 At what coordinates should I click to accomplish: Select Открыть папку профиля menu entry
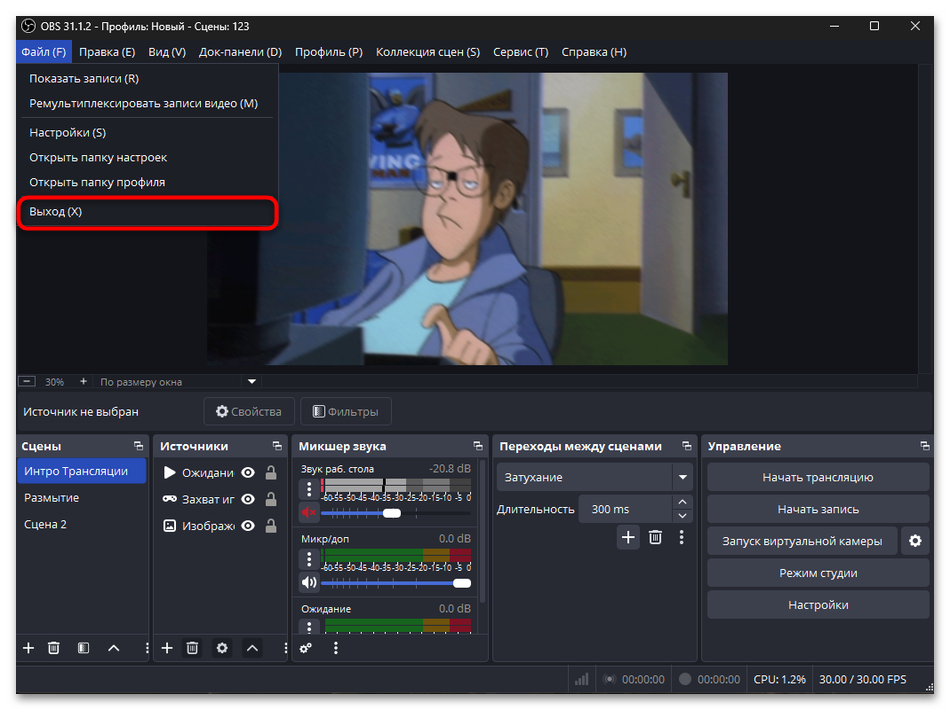tap(147, 182)
